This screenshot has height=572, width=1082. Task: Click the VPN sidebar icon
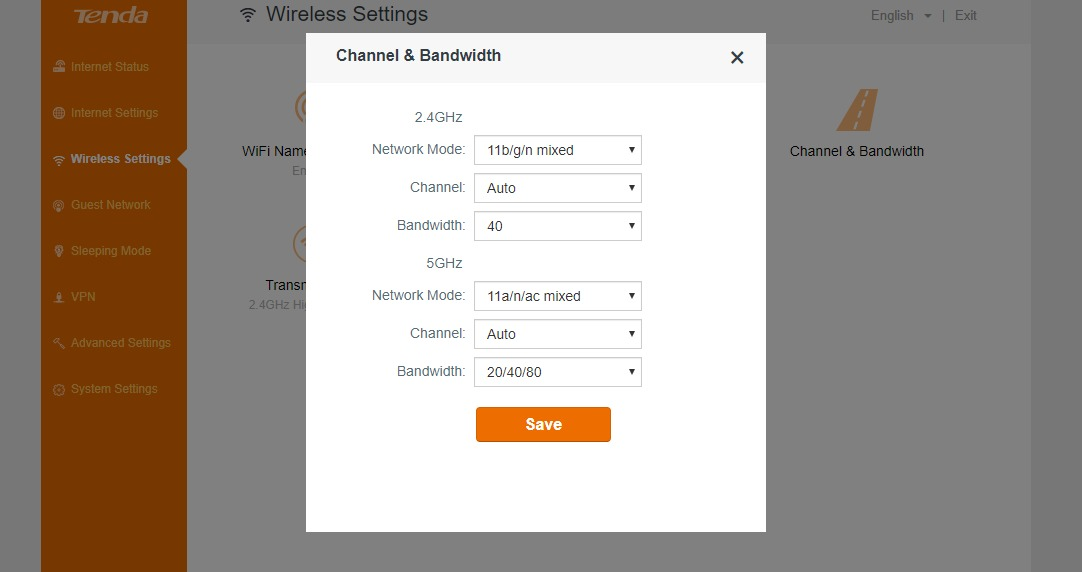tap(59, 297)
